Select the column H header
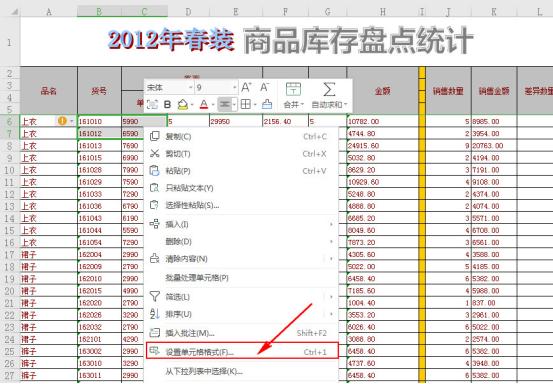This screenshot has width=553, height=384. pos(383,12)
